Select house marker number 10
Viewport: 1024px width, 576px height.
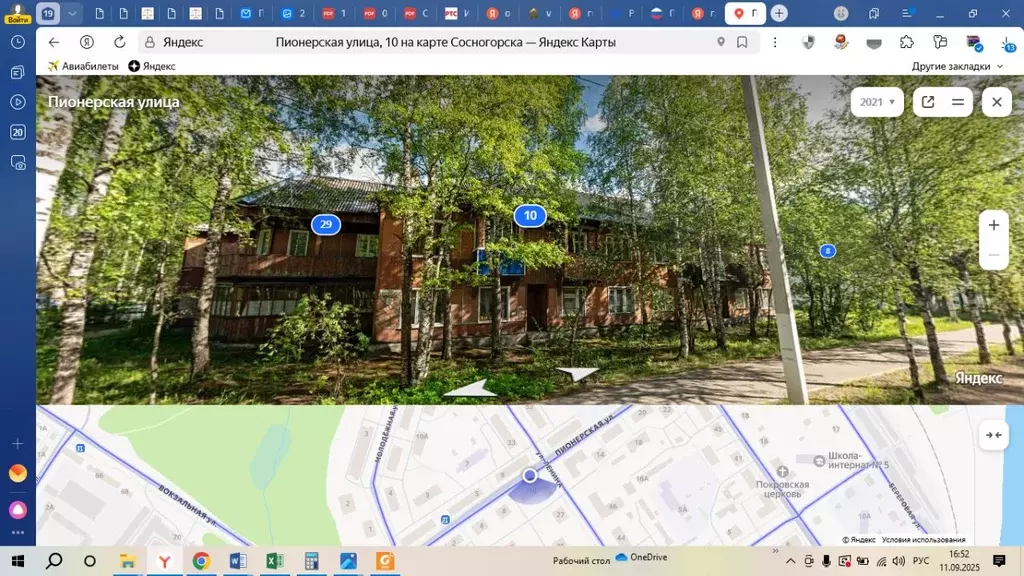pos(530,215)
